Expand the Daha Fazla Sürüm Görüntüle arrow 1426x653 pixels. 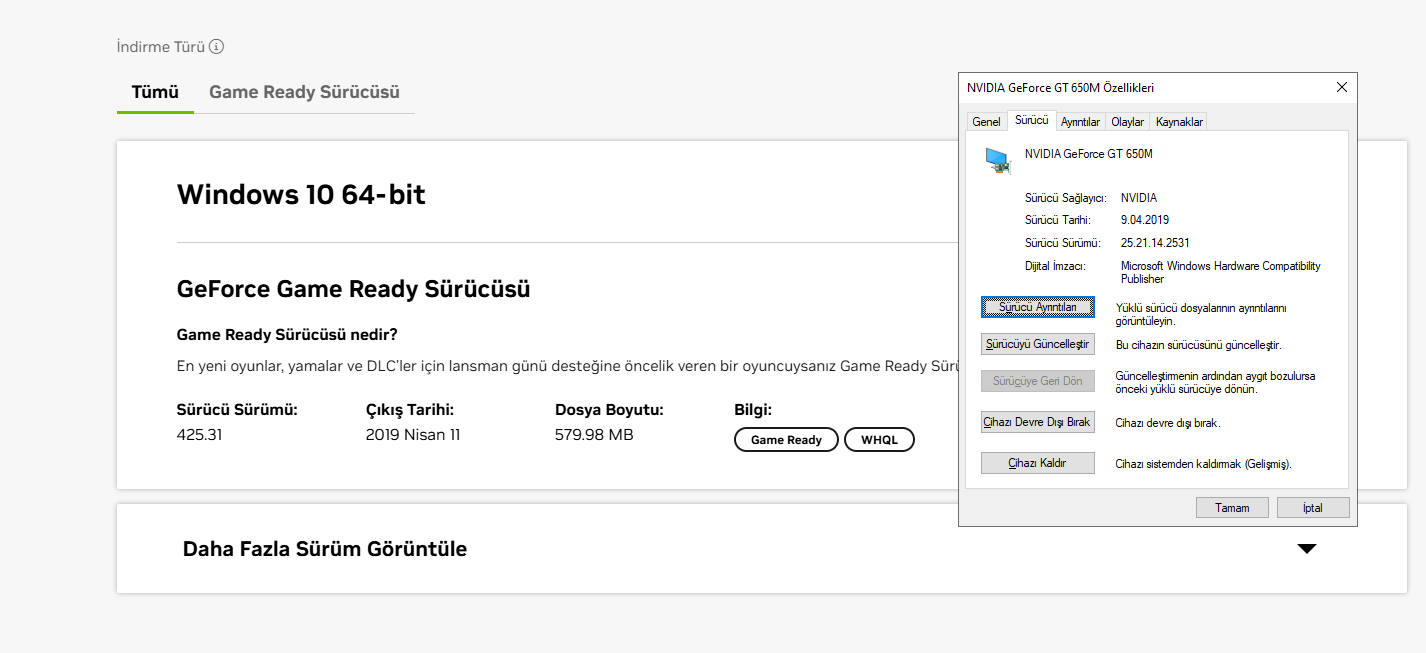[x=1306, y=548]
